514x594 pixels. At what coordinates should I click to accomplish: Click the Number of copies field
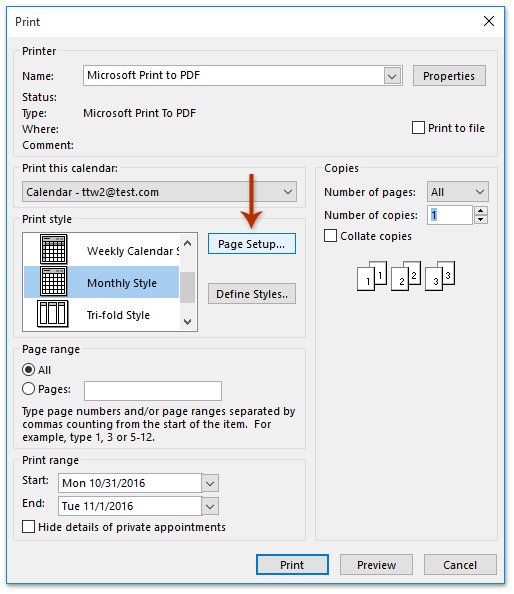coord(450,215)
